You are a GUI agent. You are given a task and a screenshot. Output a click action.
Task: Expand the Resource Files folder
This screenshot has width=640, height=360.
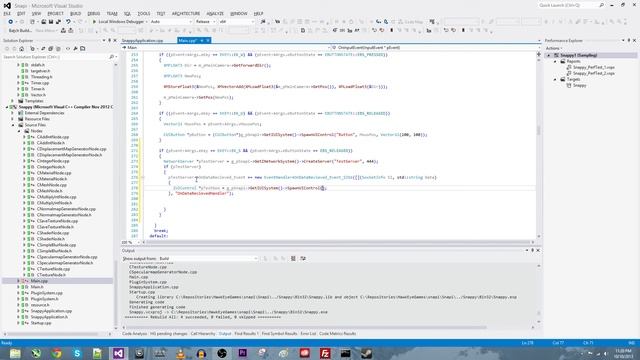pyautogui.click(x=13, y=119)
